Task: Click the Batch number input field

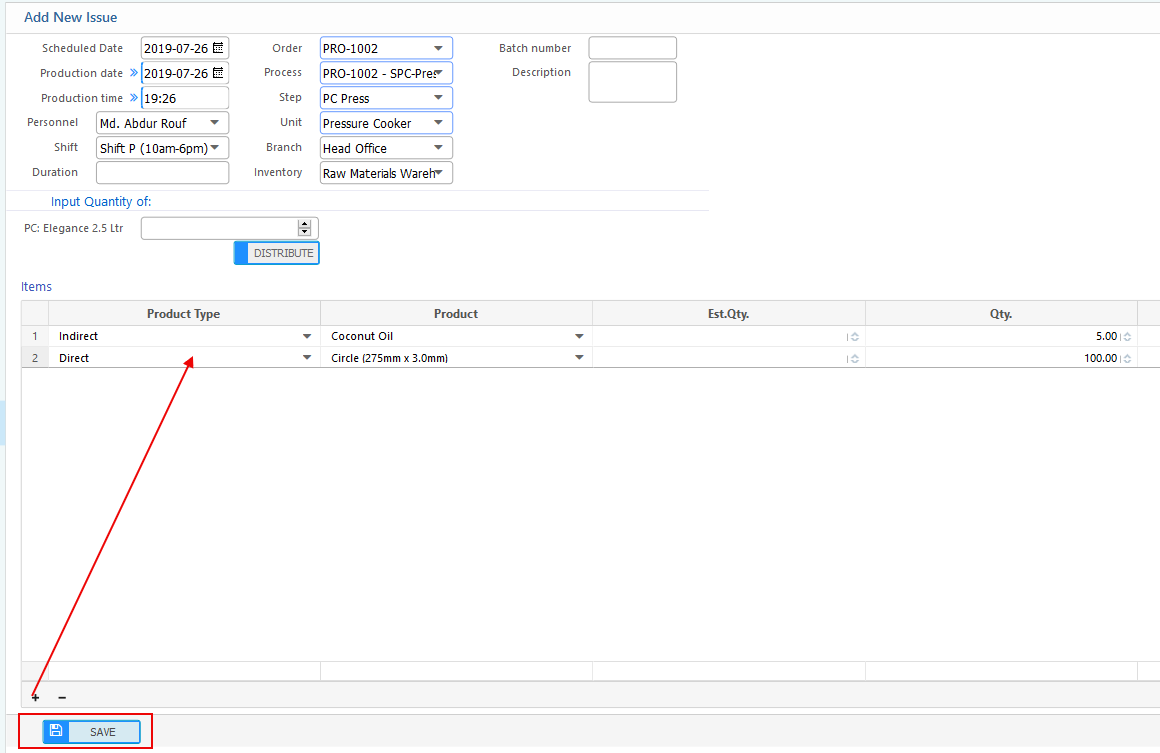Action: pos(632,48)
